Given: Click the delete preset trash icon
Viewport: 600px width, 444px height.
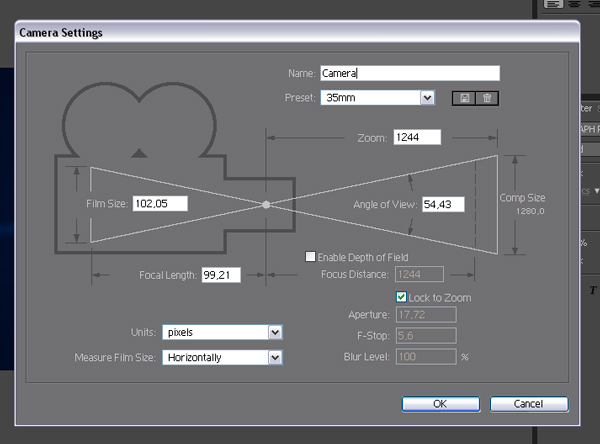Looking at the screenshot, I should 487,98.
